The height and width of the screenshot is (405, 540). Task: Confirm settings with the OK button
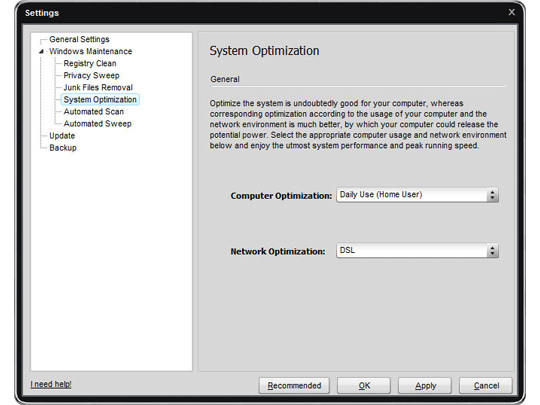364,386
